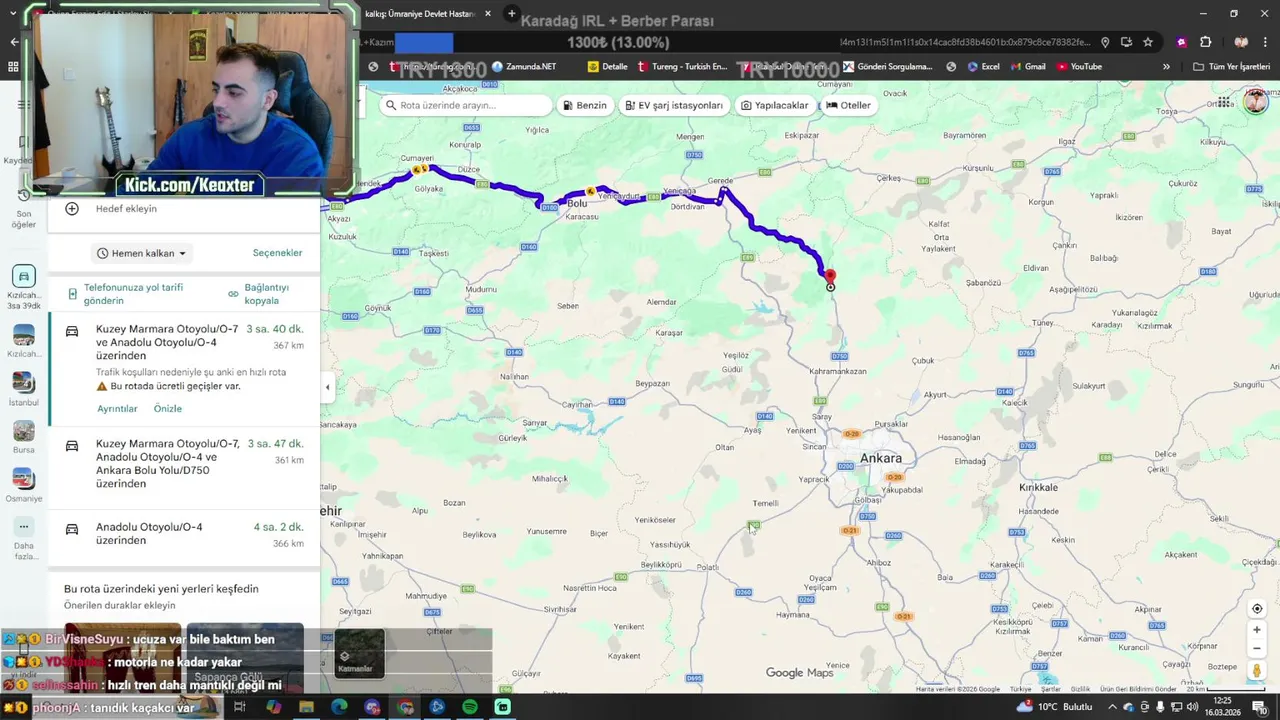Screen dimensions: 1280x720
Task: Open the File Explorer taskbar icon
Action: (x=306, y=707)
